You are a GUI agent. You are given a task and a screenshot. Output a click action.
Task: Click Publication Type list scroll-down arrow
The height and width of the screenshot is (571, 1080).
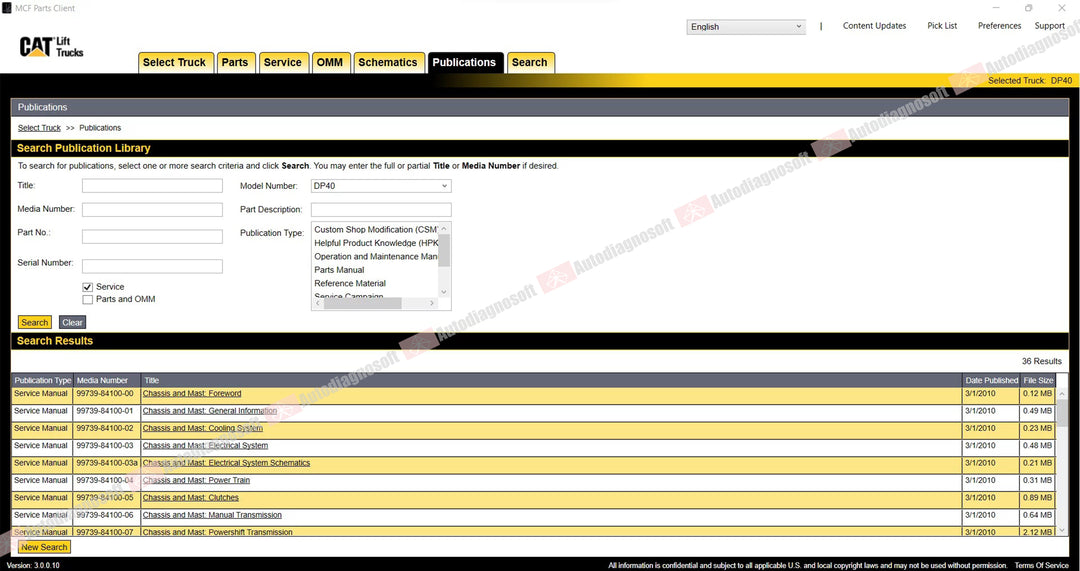[444, 292]
